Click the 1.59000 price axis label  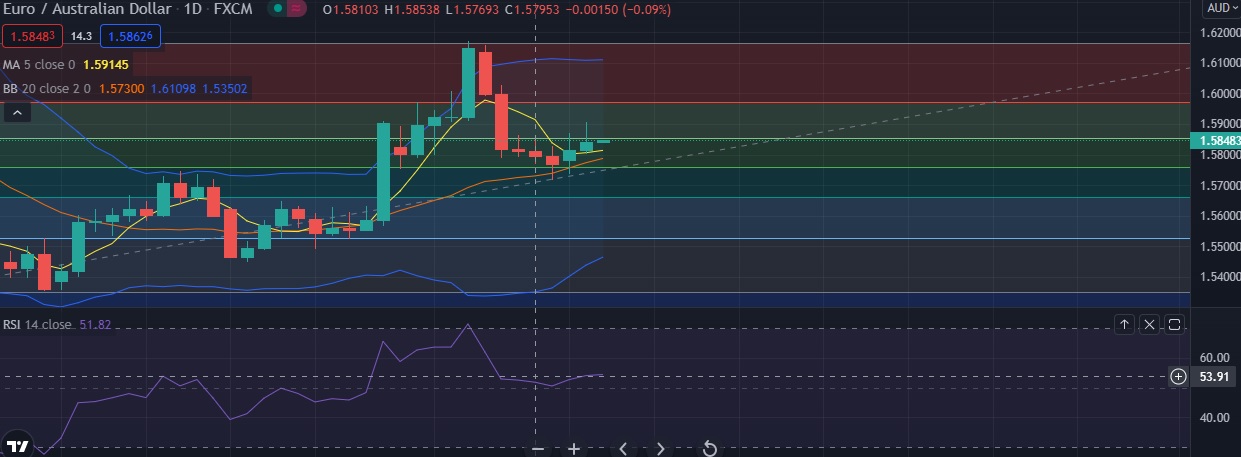coord(1218,124)
